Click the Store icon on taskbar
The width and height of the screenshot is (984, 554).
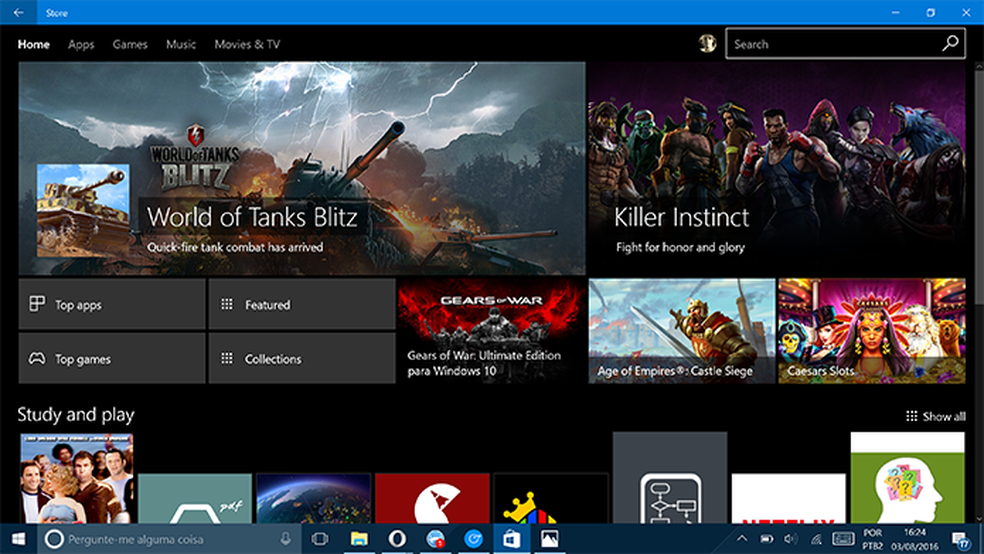511,539
